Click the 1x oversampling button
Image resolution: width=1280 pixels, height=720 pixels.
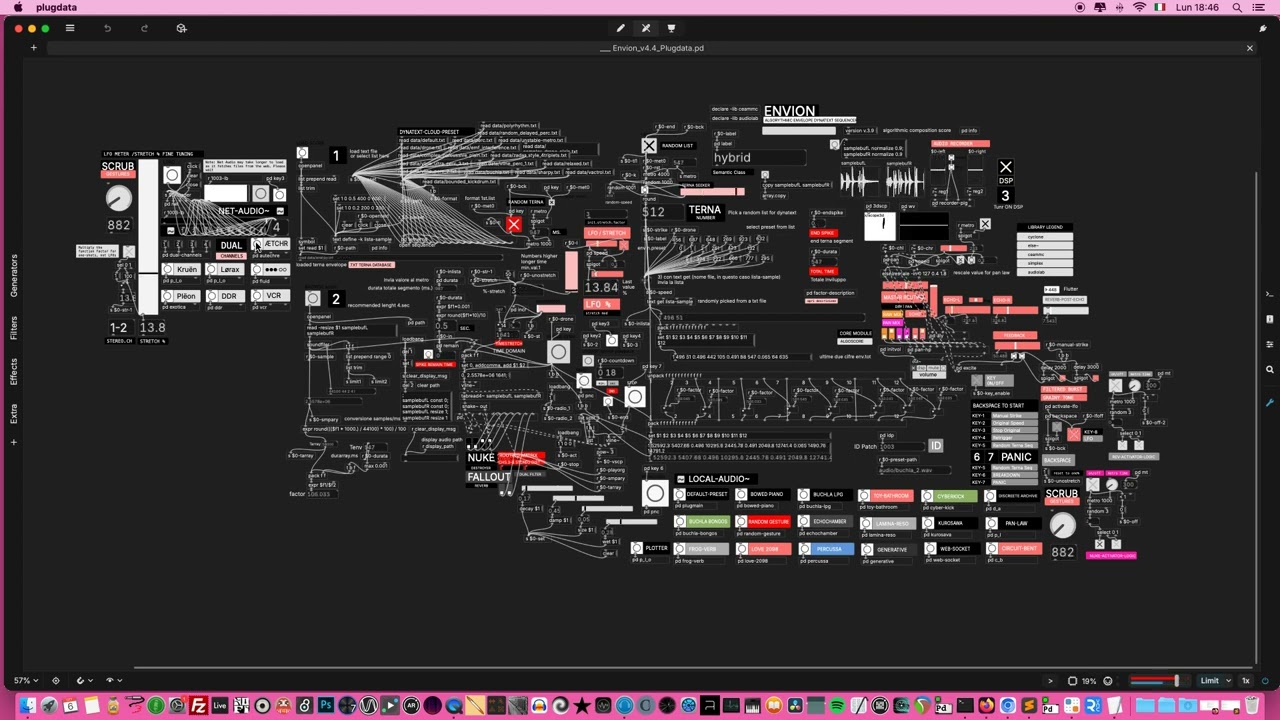coord(1246,681)
